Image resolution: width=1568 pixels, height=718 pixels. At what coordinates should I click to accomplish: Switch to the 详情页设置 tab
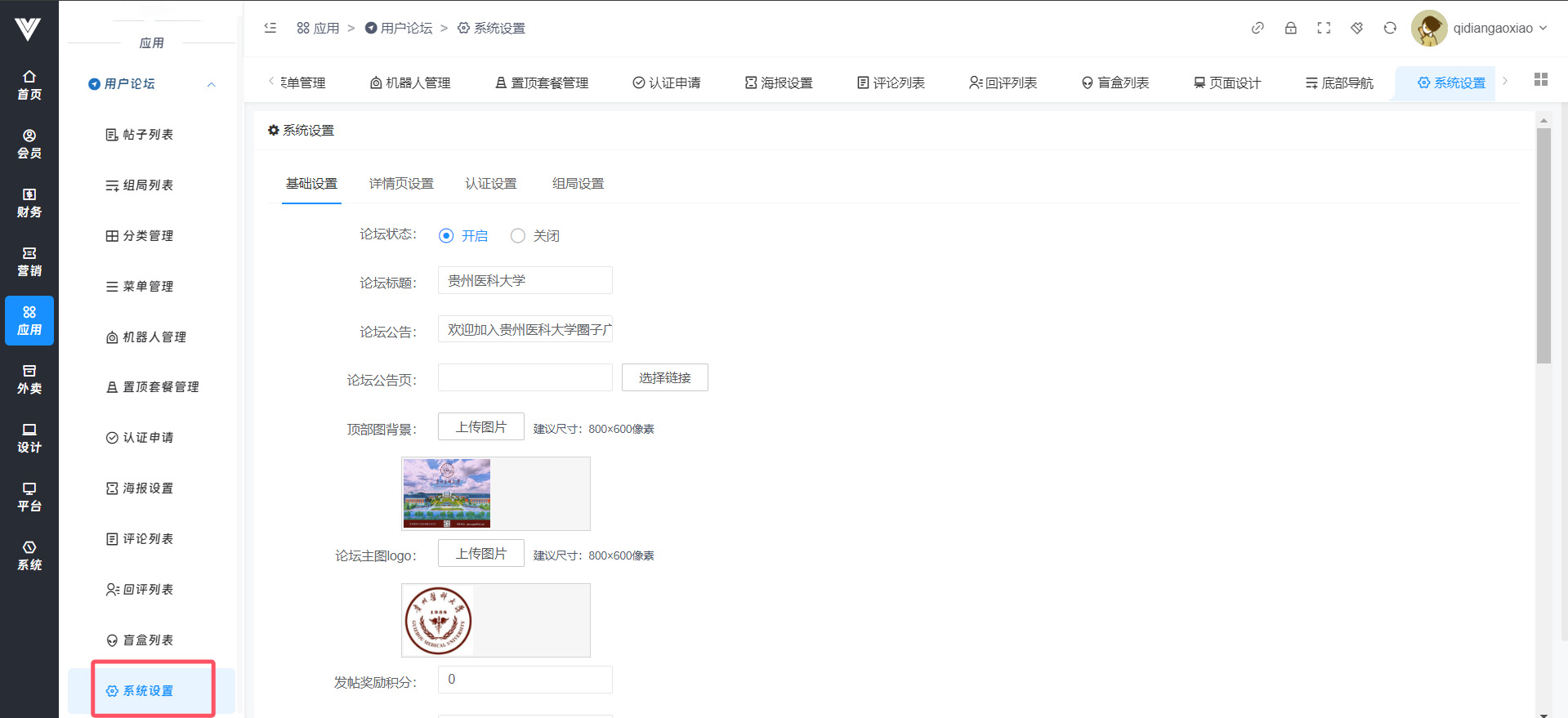[x=401, y=184]
